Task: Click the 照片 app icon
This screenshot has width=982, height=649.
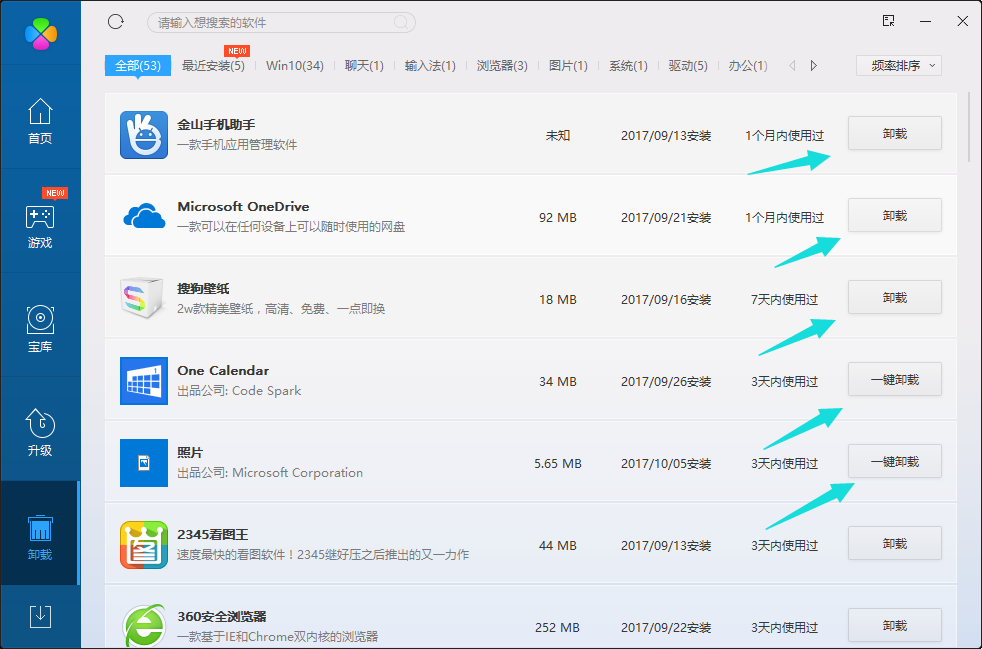Action: [143, 461]
